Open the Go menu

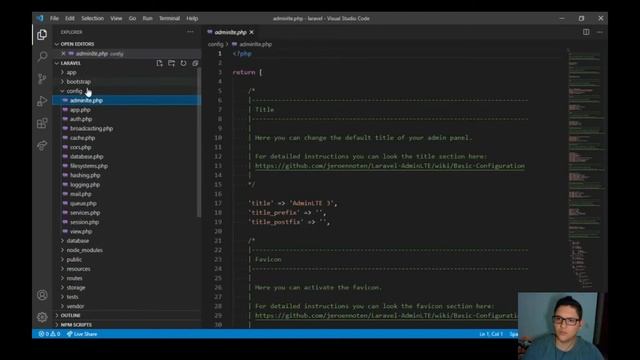132,18
